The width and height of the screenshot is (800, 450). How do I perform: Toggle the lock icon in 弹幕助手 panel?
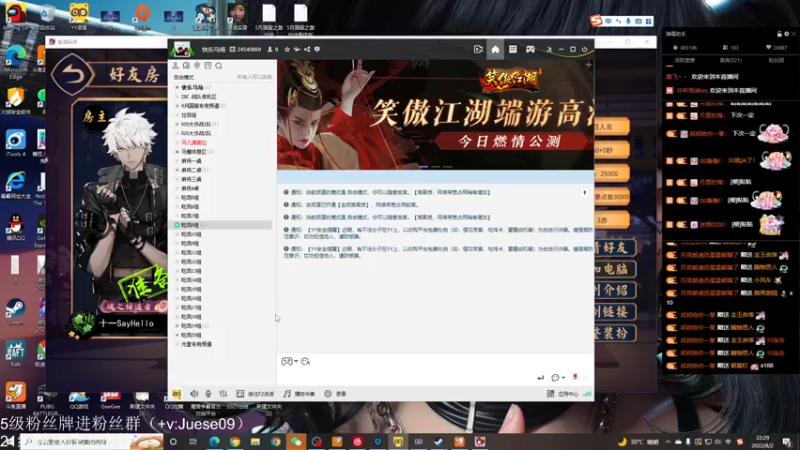coord(779,34)
